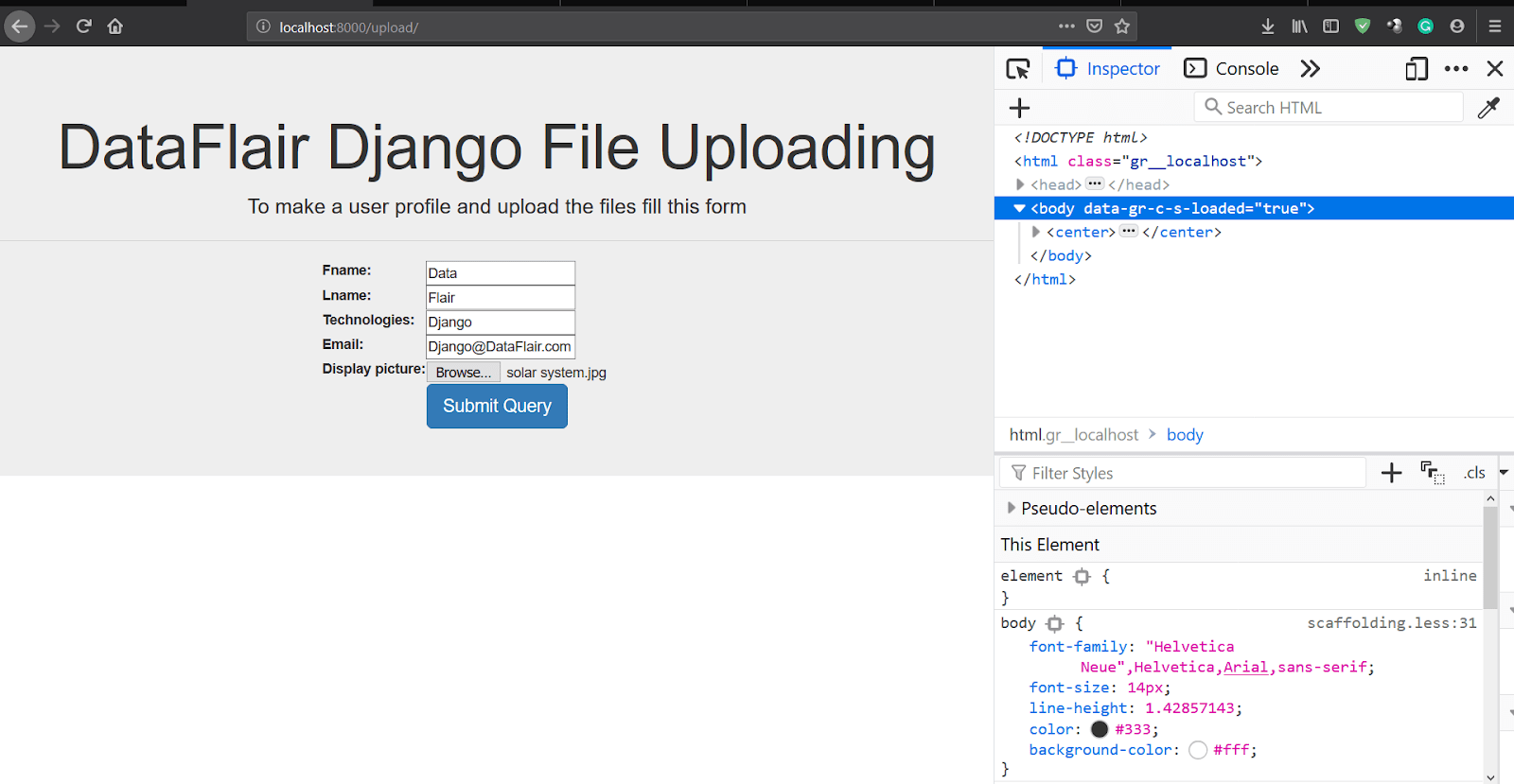Toggle the sidebar view icon

pyautogui.click(x=1330, y=26)
